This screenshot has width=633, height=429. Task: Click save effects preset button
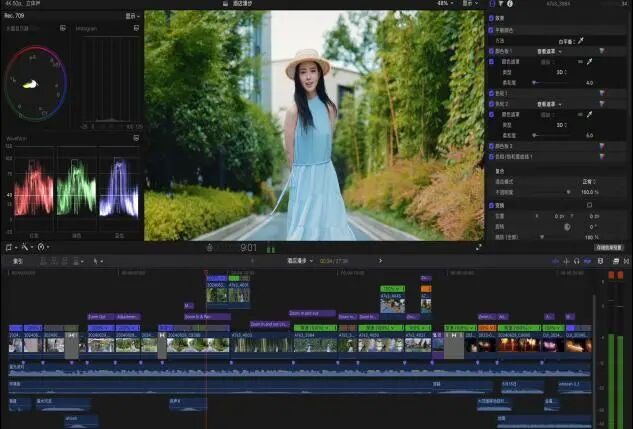[609, 247]
